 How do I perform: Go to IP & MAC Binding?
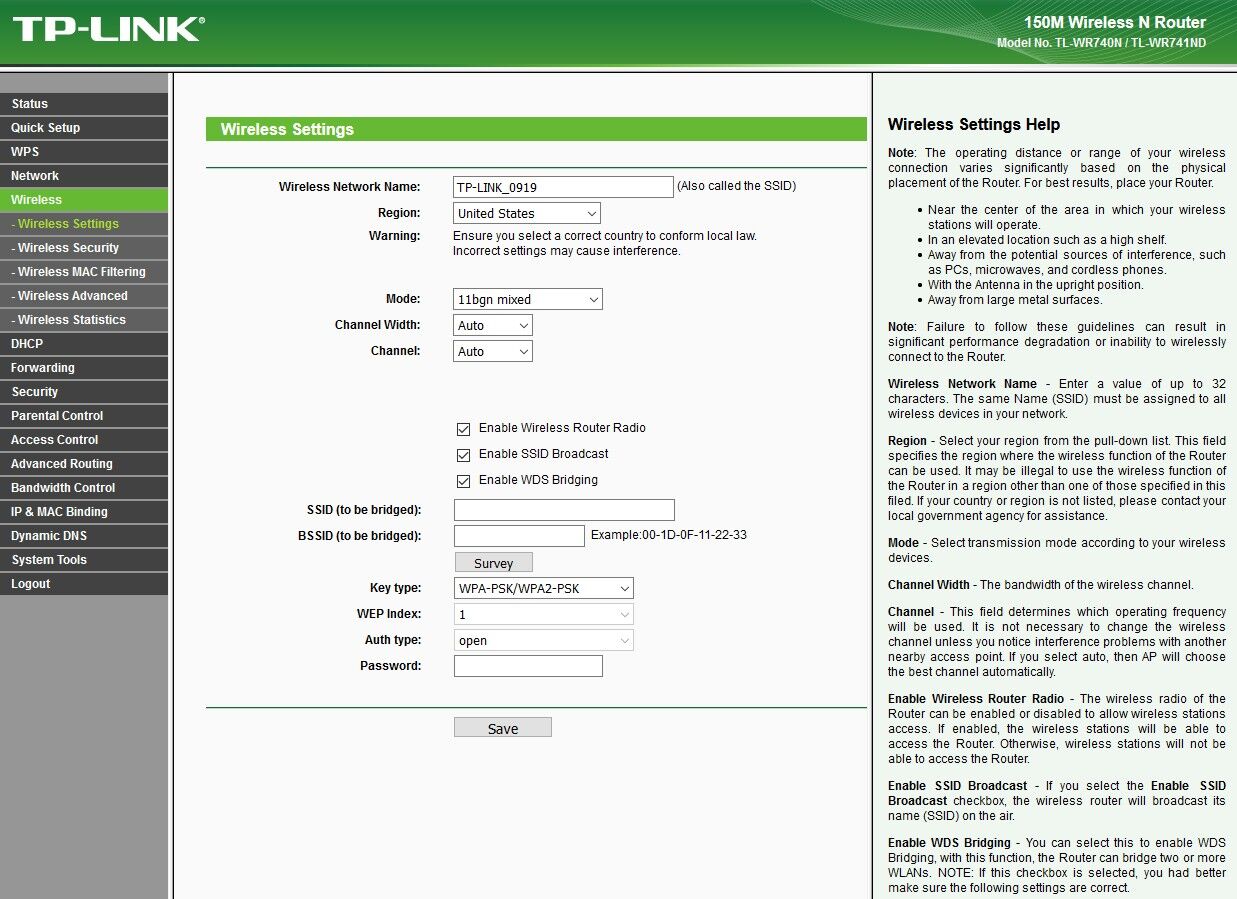tap(84, 512)
